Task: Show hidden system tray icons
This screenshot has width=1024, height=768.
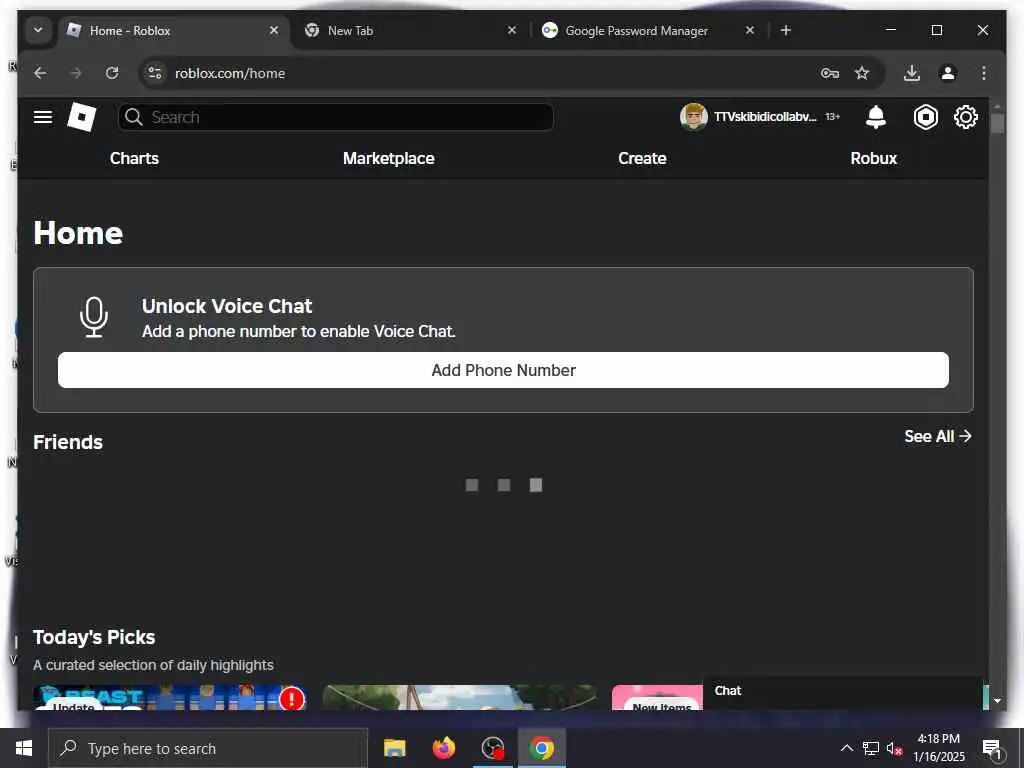Action: click(846, 748)
